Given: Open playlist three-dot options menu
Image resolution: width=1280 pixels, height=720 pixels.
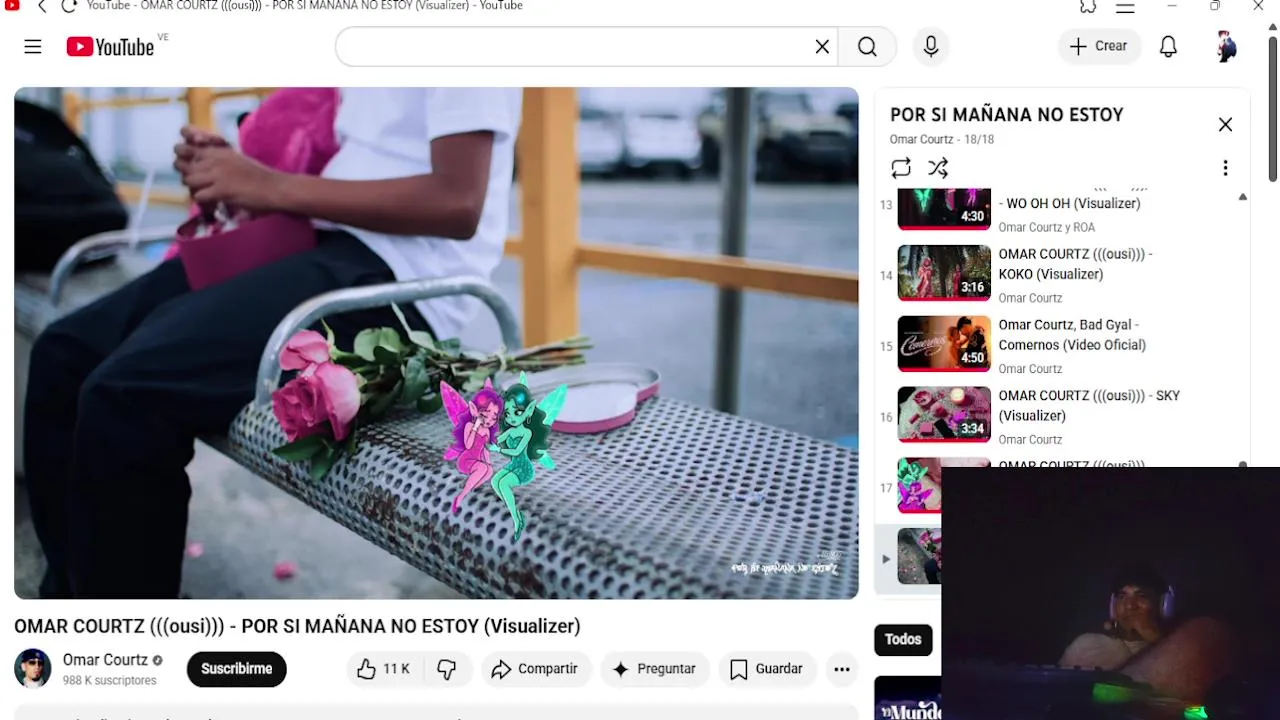Looking at the screenshot, I should pos(1225,168).
